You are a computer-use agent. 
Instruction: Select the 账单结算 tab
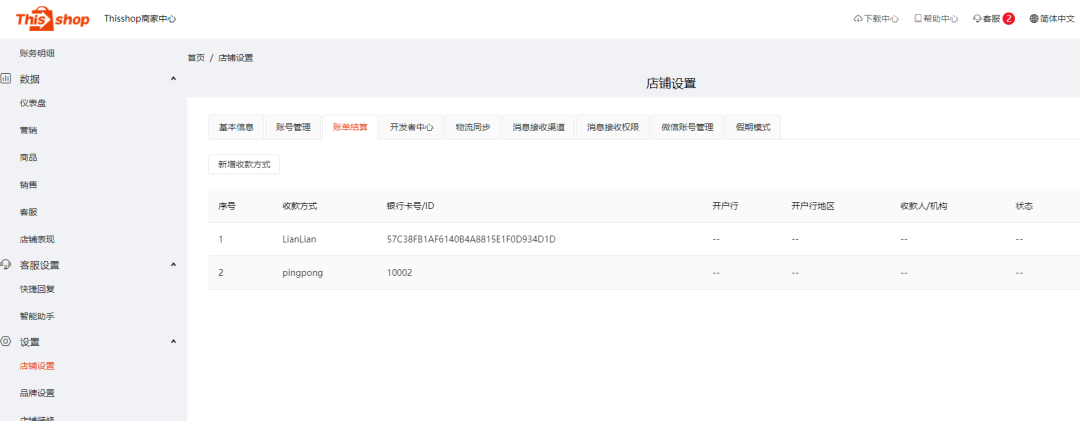(350, 127)
